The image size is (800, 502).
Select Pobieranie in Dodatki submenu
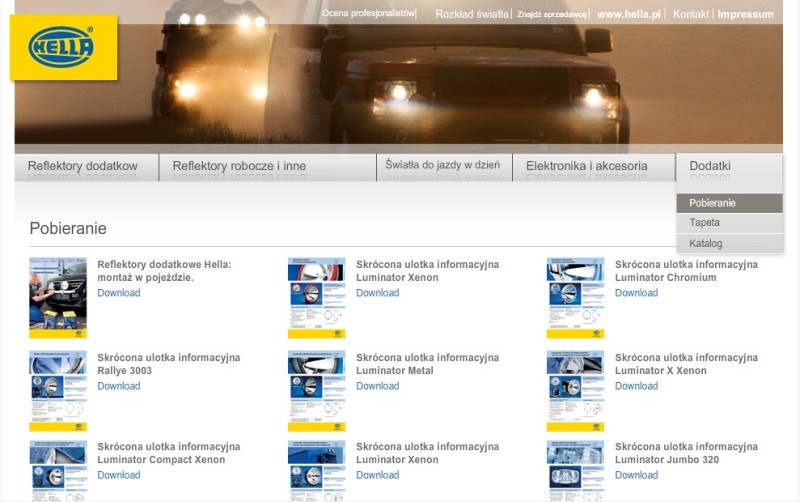pos(729,203)
